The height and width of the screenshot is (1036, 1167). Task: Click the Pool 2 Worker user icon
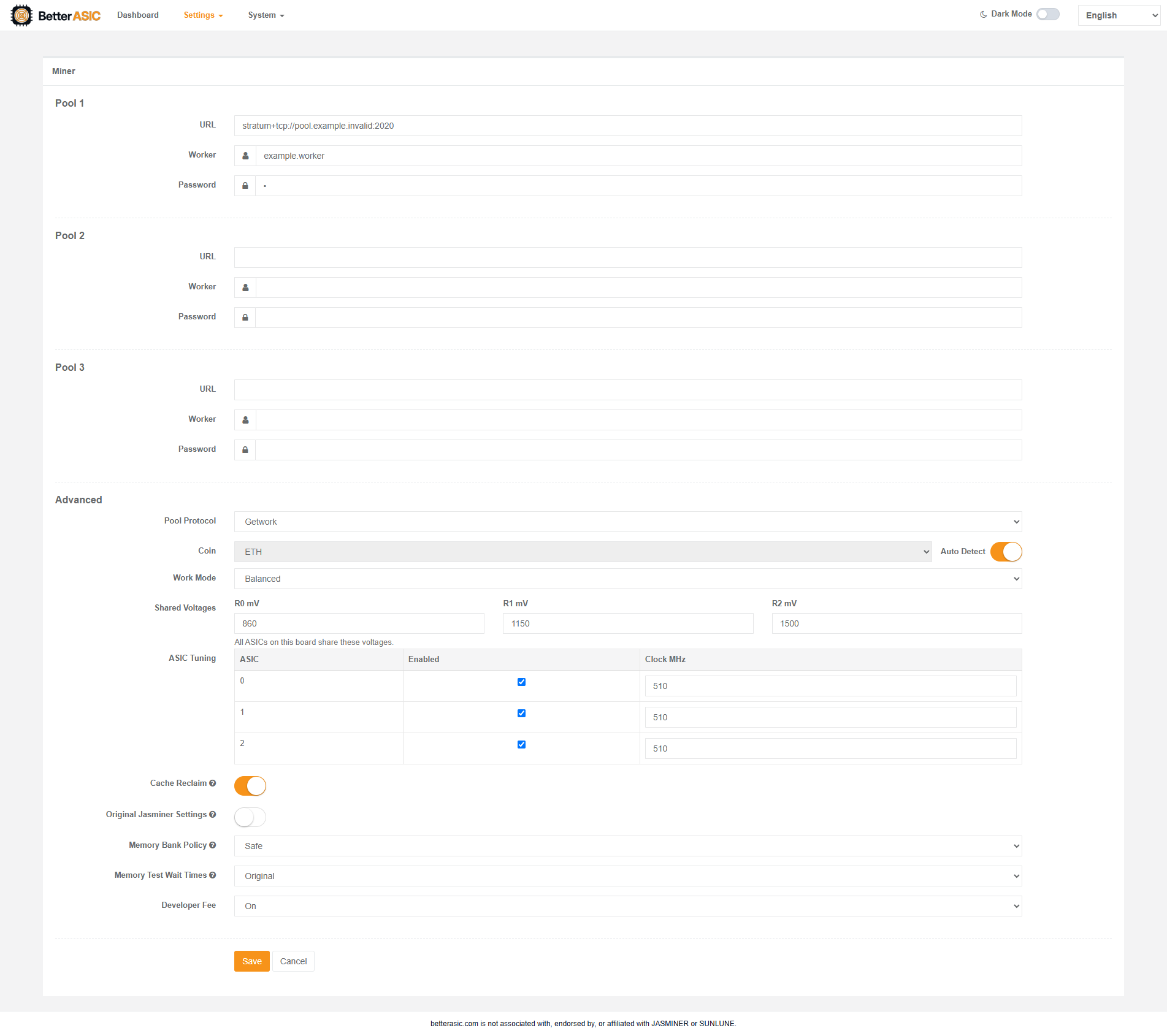coord(245,288)
